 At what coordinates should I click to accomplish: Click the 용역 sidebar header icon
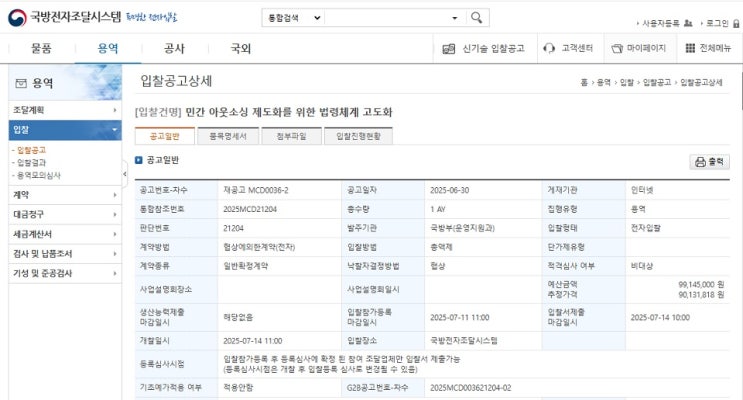[x=21, y=83]
